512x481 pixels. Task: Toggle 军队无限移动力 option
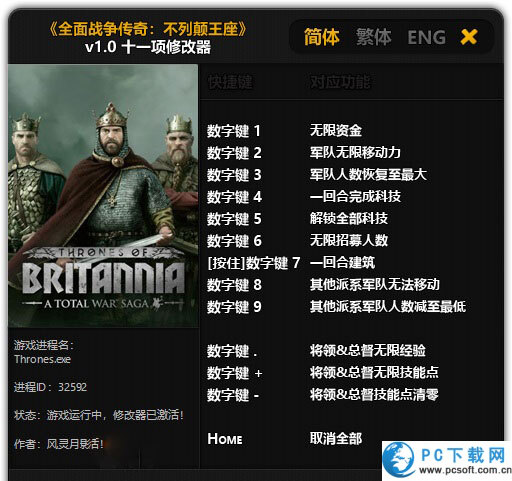pyautogui.click(x=355, y=152)
